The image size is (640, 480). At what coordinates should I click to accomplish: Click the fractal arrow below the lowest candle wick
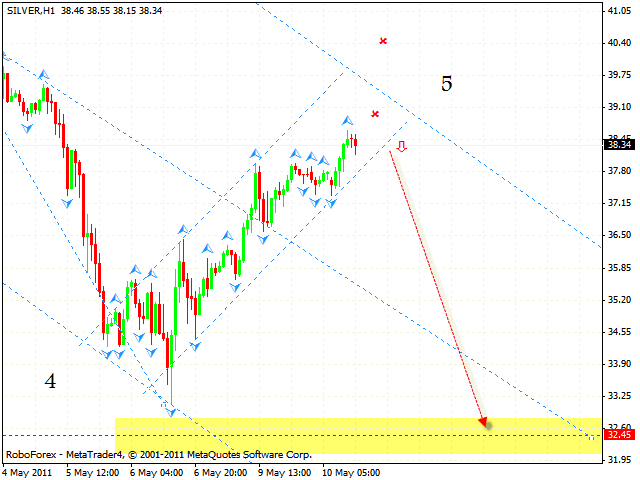tap(171, 411)
